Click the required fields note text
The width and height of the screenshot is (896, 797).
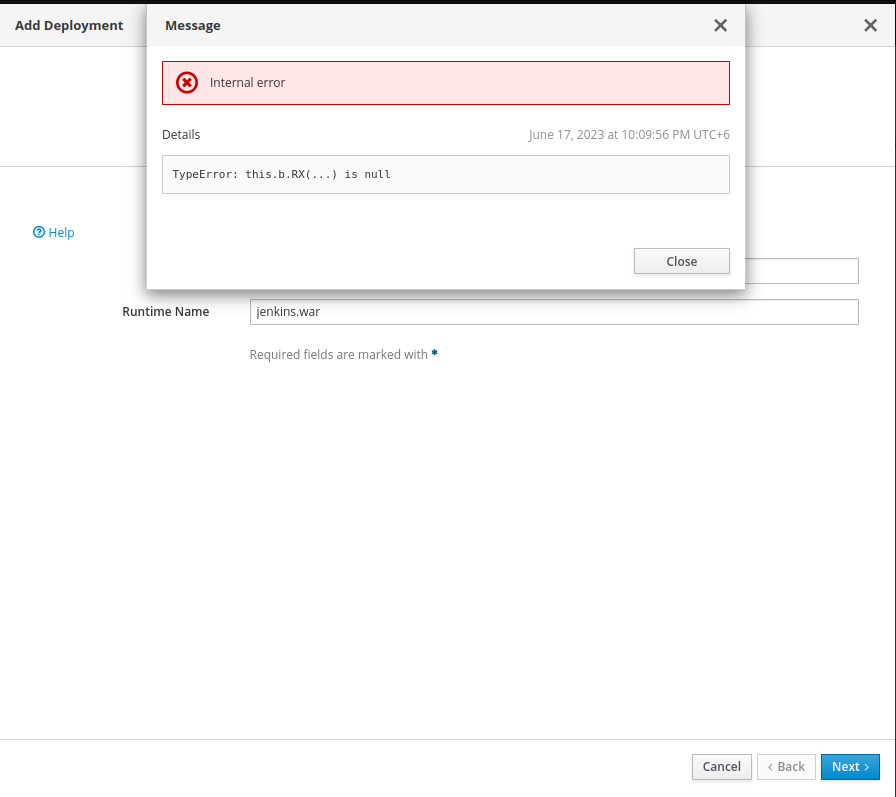pos(338,354)
